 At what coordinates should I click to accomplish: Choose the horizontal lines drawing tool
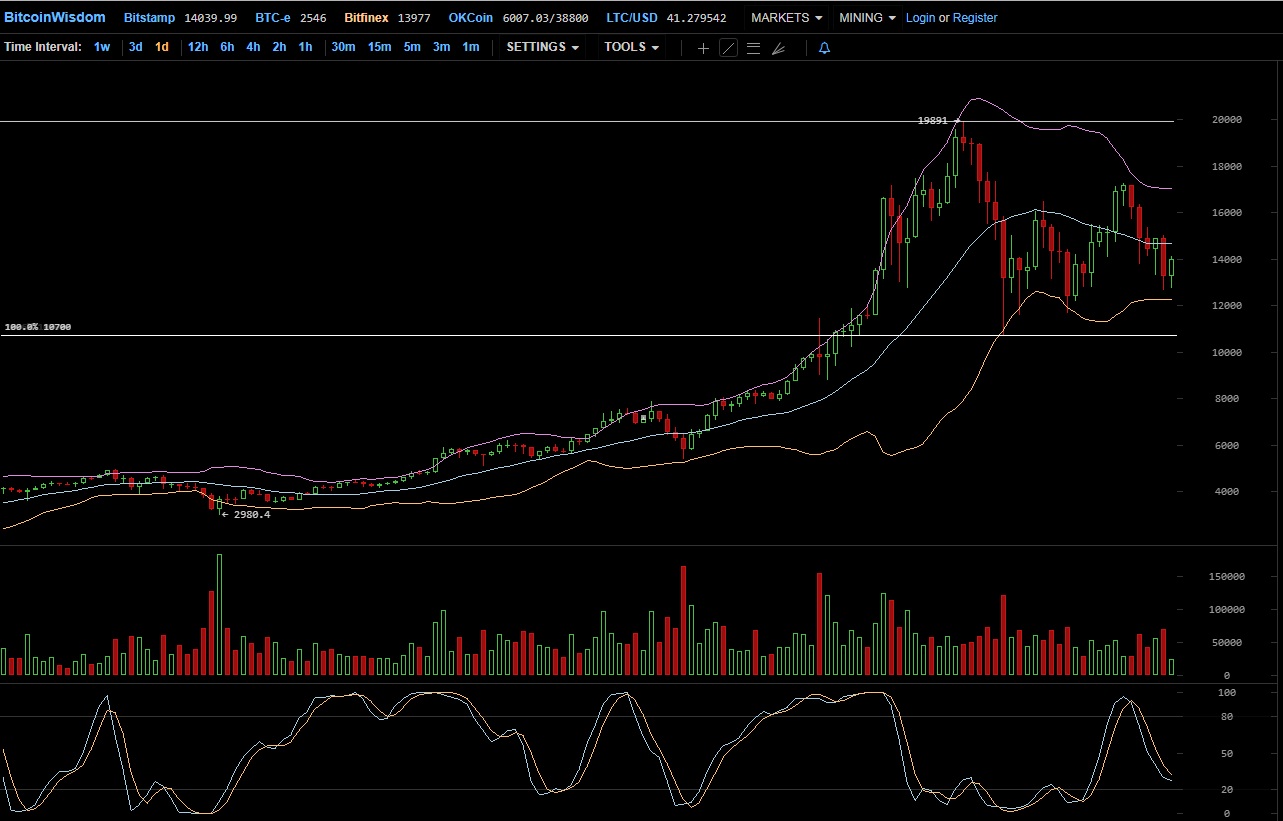point(753,48)
